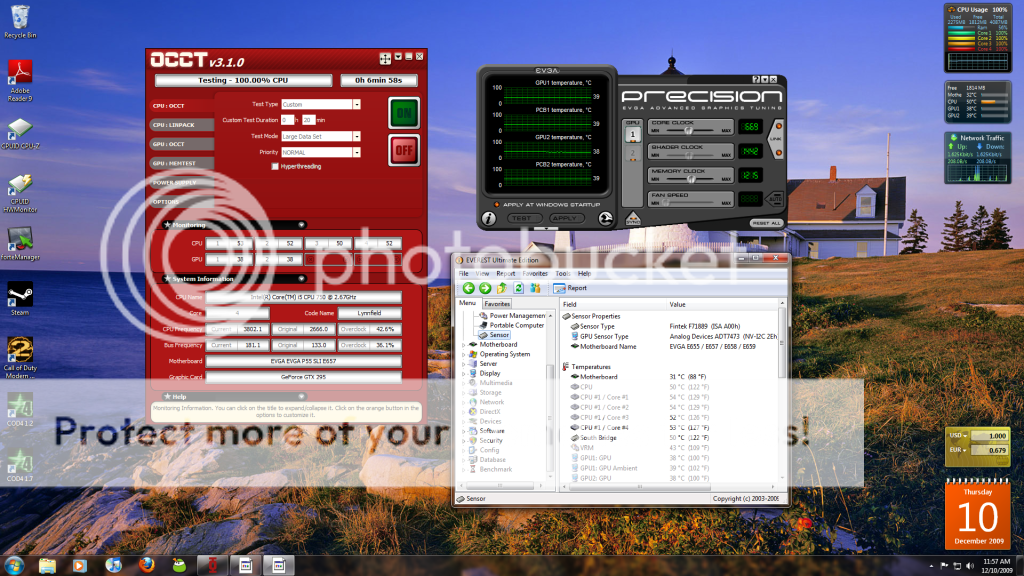The image size is (1024, 576).
Task: Collapse the System Information section in OCCT
Action: tap(301, 279)
